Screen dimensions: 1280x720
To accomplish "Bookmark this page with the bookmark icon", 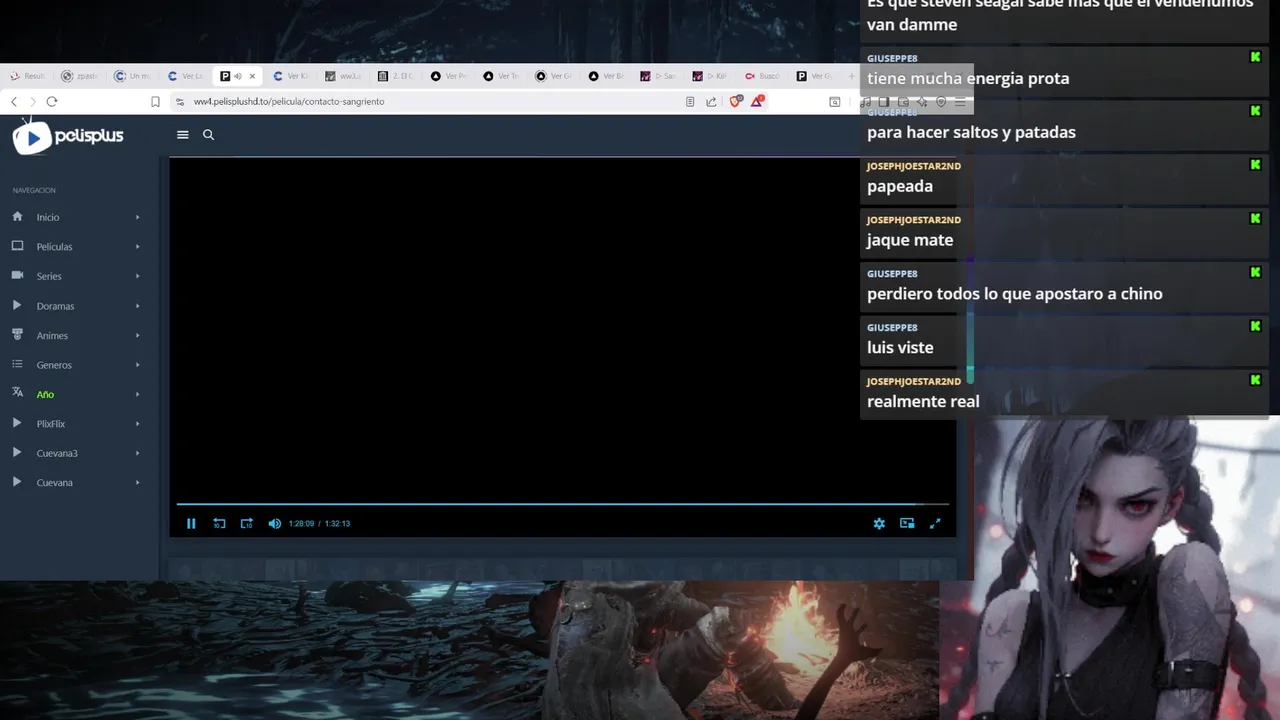I will pos(155,101).
